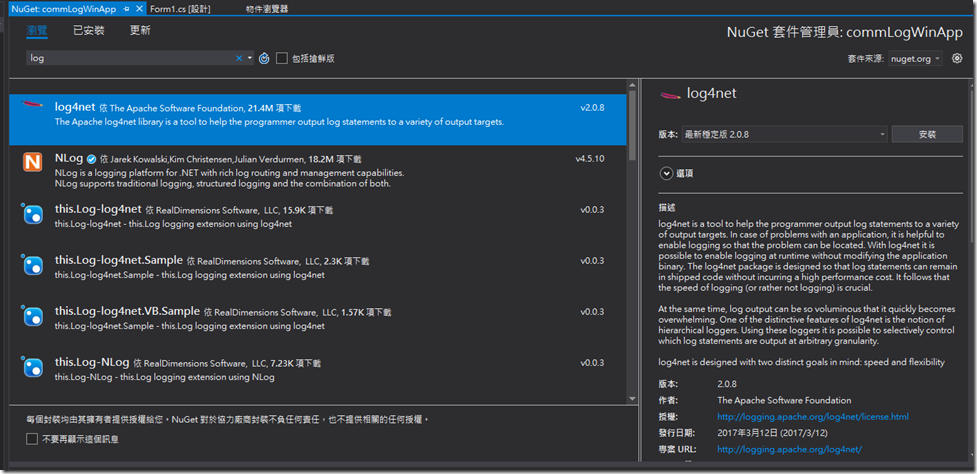977x474 pixels.
Task: Select the this.Log-log4net.Sample package title
Action: (118, 260)
